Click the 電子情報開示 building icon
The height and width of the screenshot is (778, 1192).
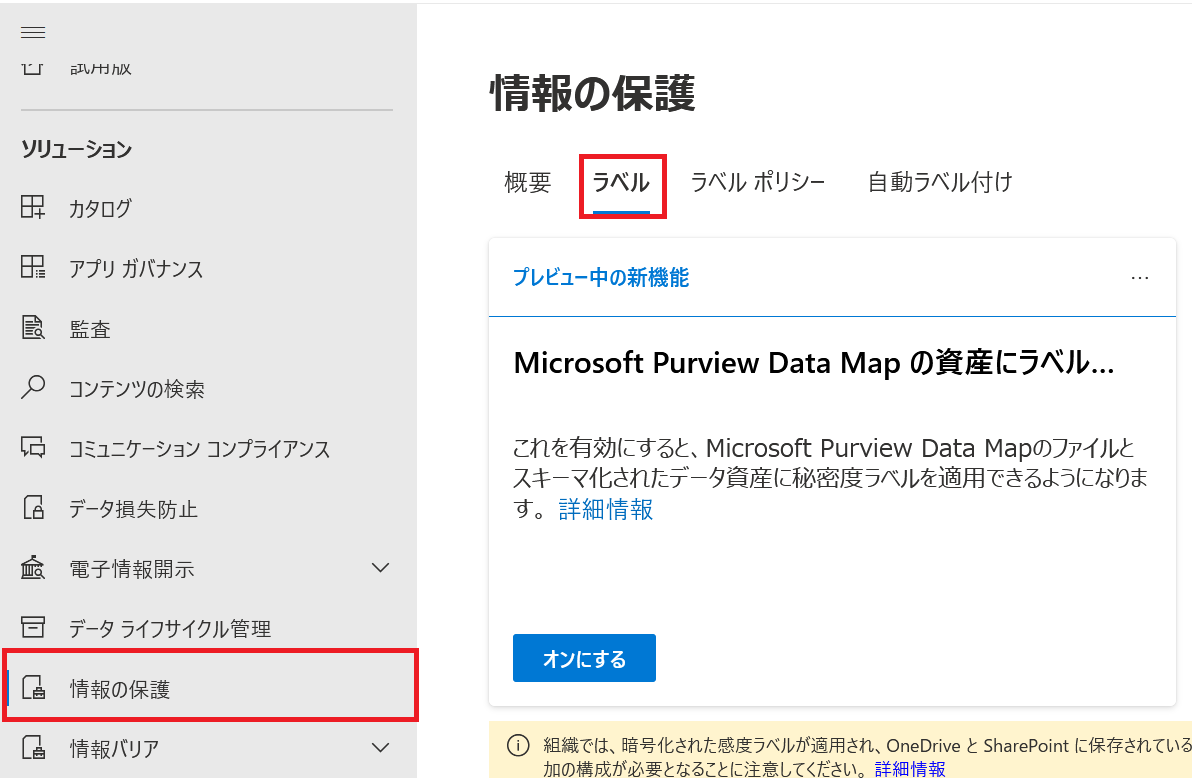pyautogui.click(x=33, y=567)
